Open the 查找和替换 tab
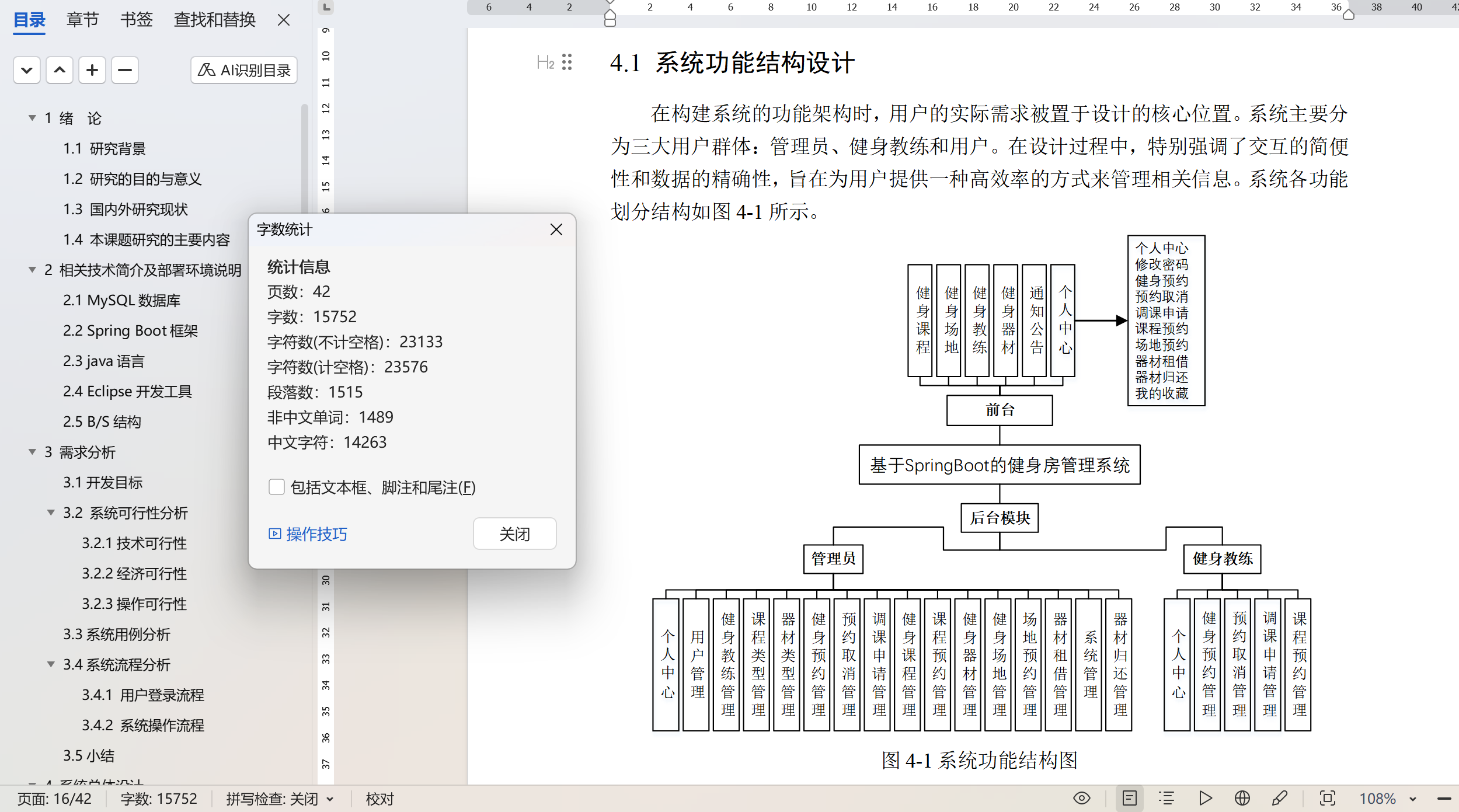1459x812 pixels. (x=215, y=20)
